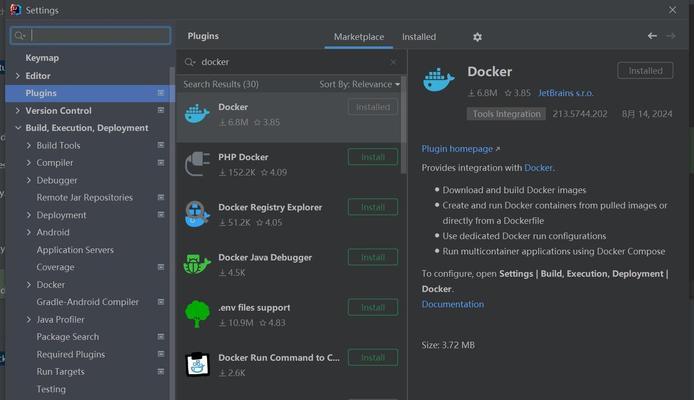Click the project-level marker beside Coverage
Image resolution: width=694 pixels, height=400 pixels.
(161, 267)
